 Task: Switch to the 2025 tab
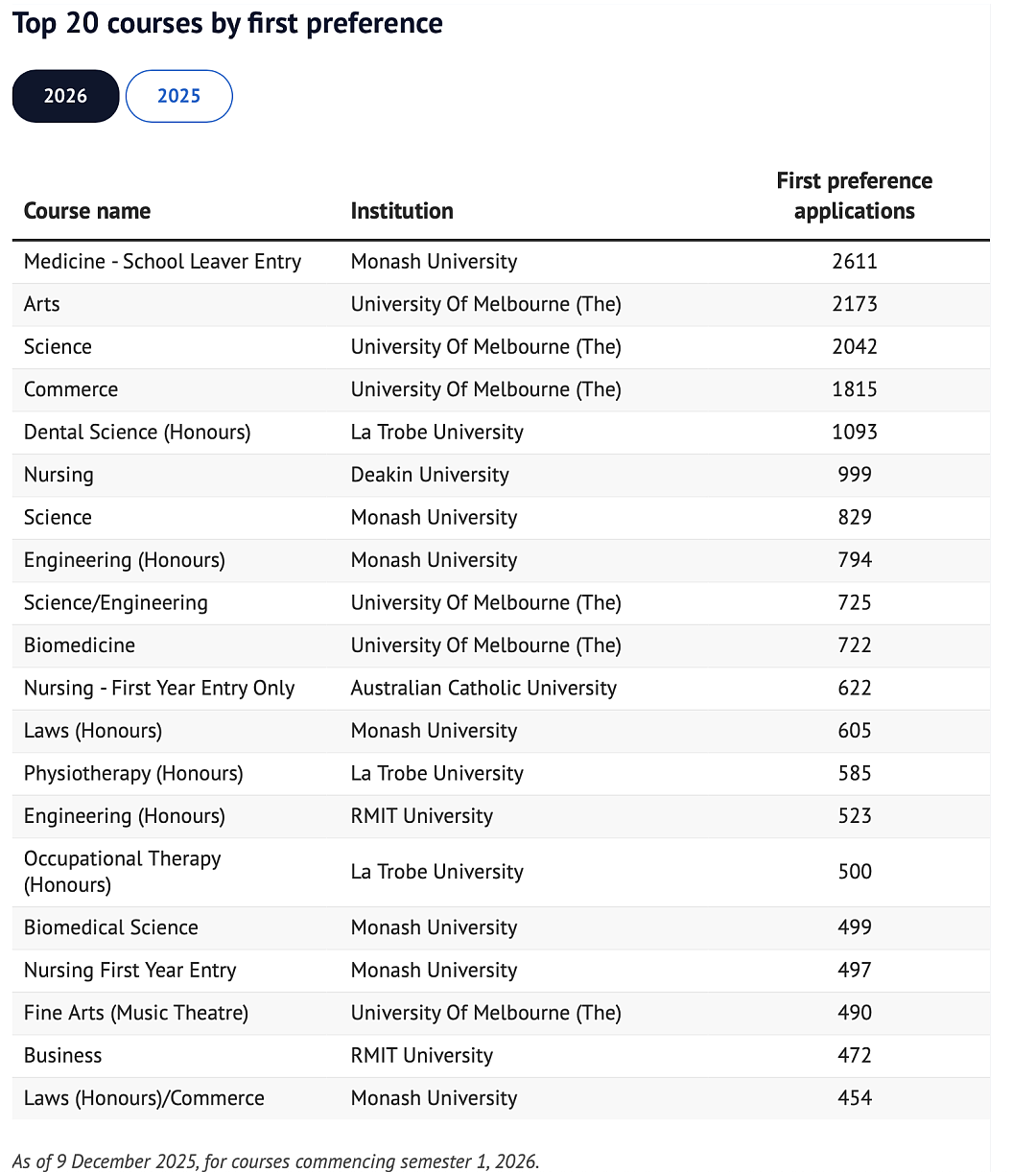[179, 96]
